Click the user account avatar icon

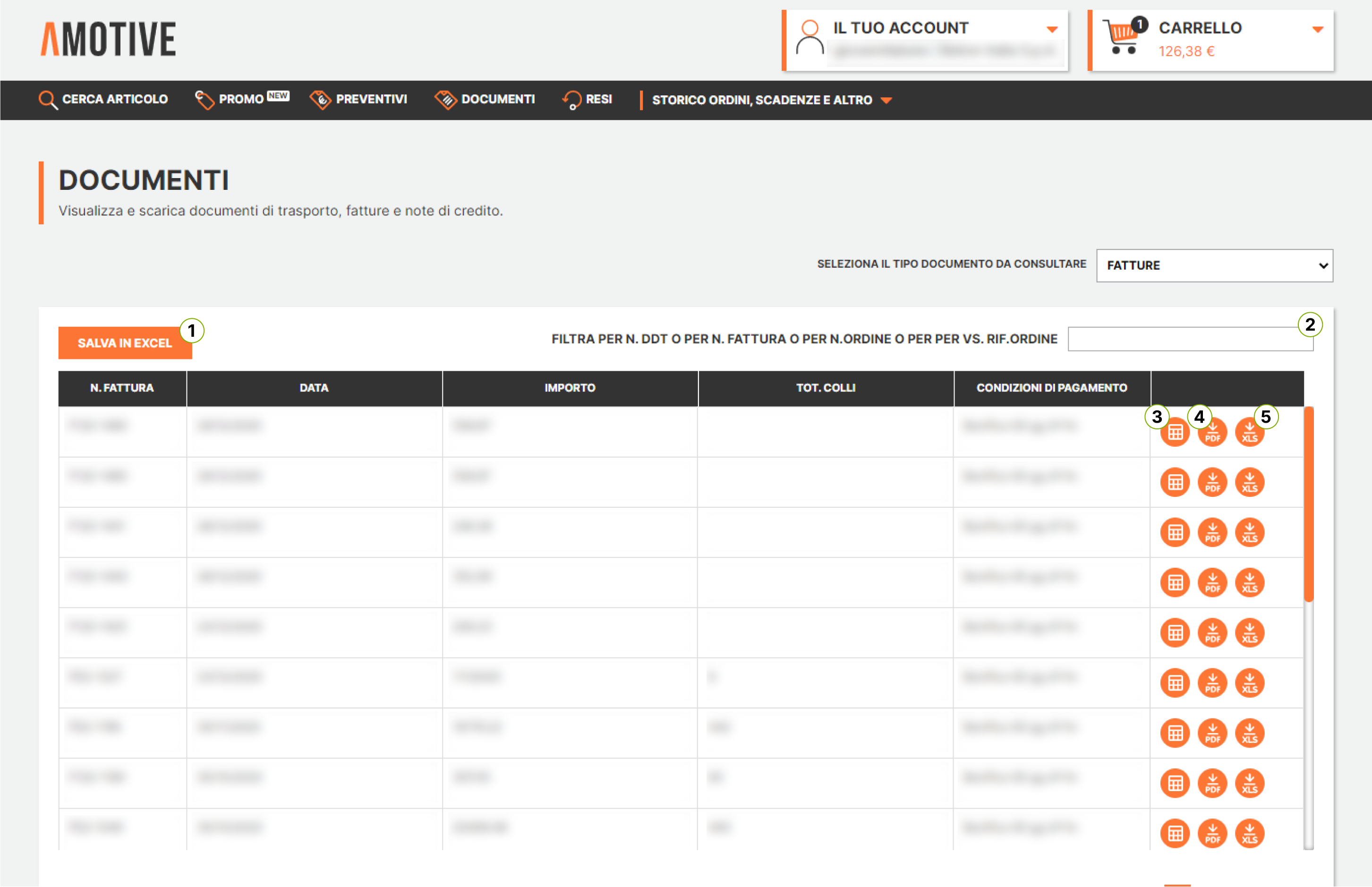tap(810, 37)
